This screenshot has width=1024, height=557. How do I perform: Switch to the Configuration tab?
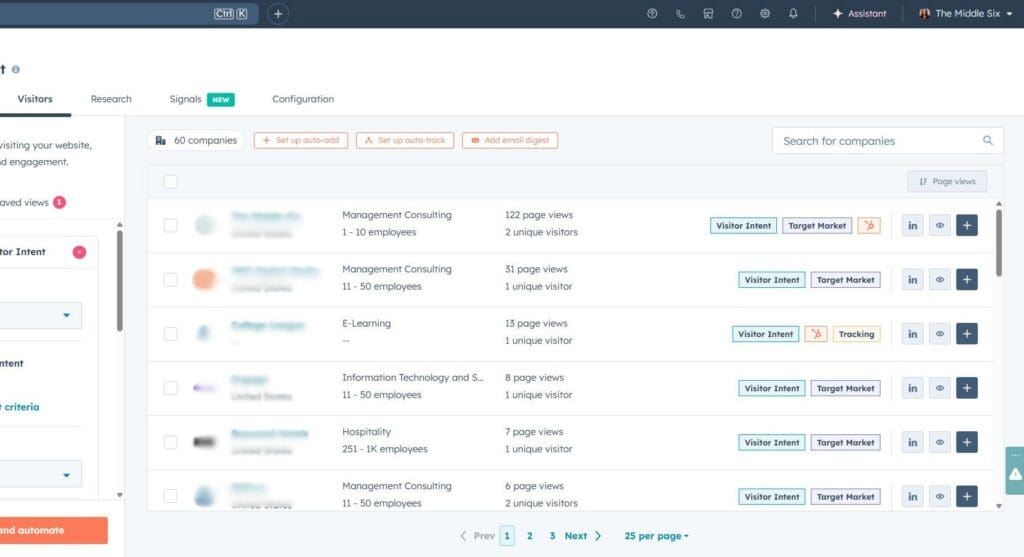303,99
